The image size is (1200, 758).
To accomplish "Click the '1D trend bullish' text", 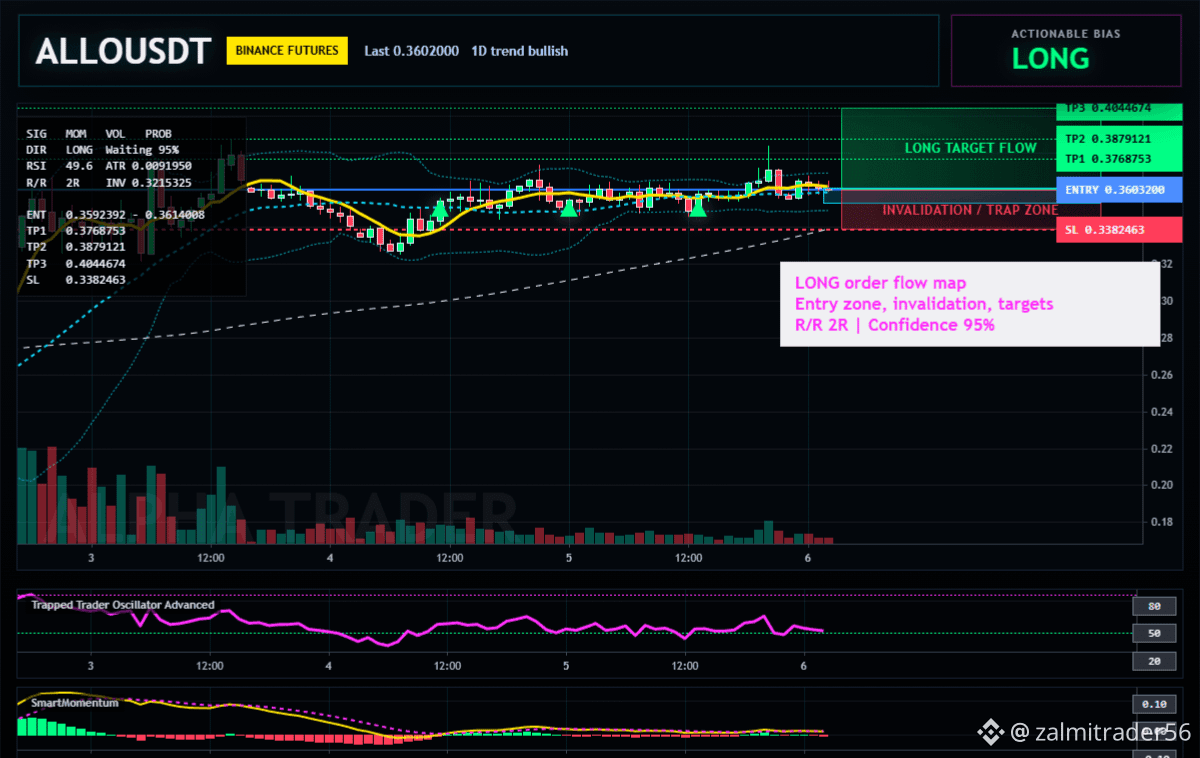I will pyautogui.click(x=519, y=51).
